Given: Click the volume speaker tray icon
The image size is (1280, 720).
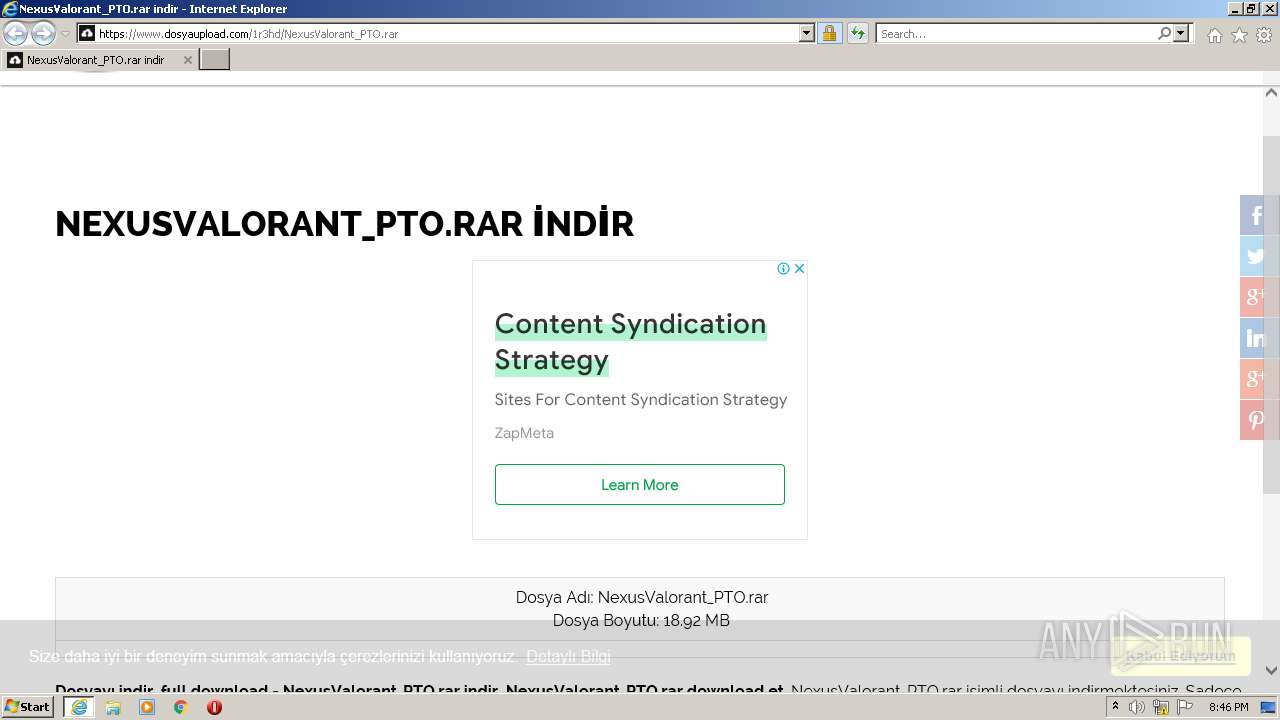Looking at the screenshot, I should tap(1136, 707).
